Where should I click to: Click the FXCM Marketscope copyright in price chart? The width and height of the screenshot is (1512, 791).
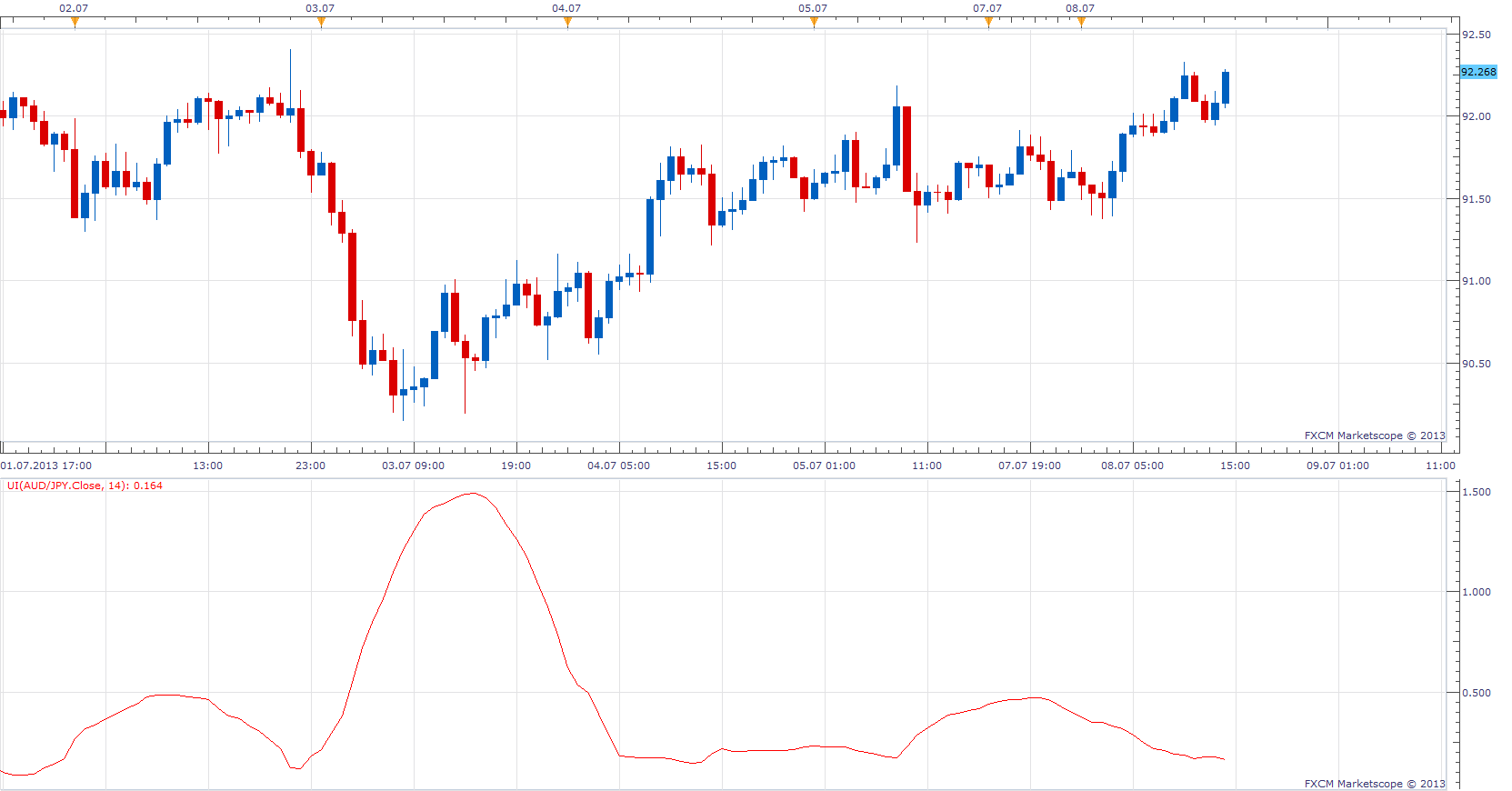(1375, 436)
